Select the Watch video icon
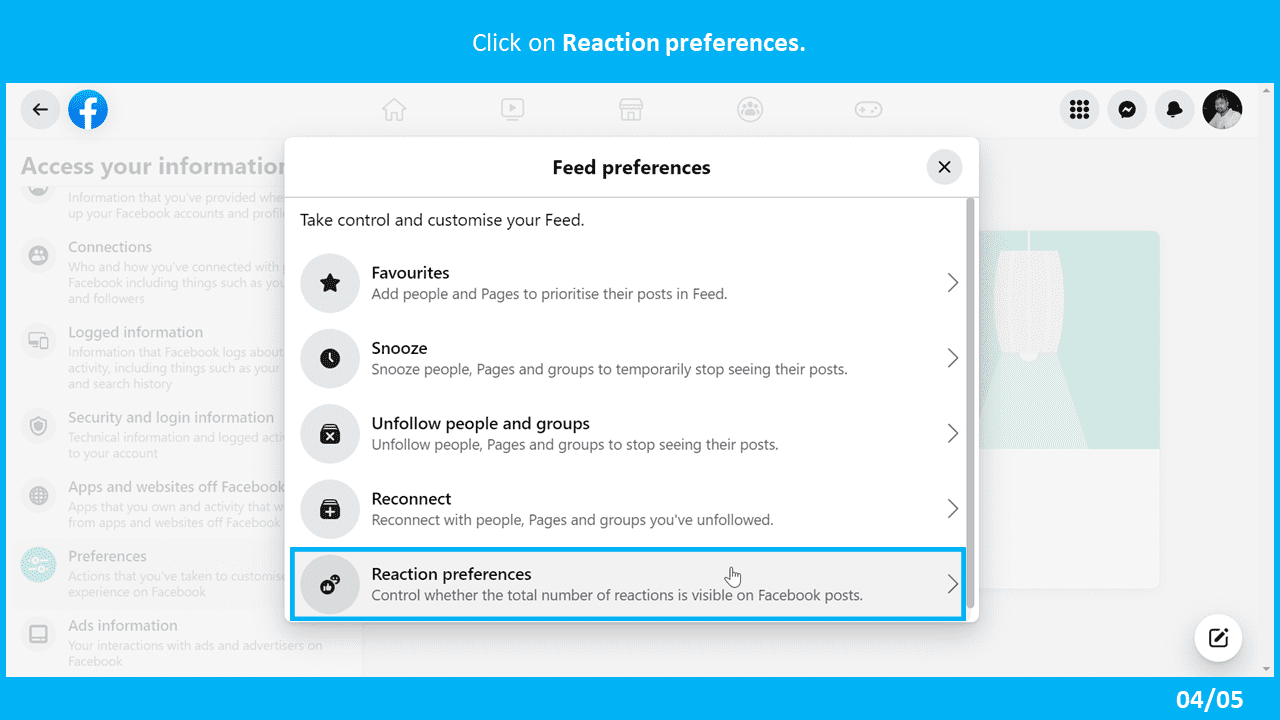 (512, 109)
